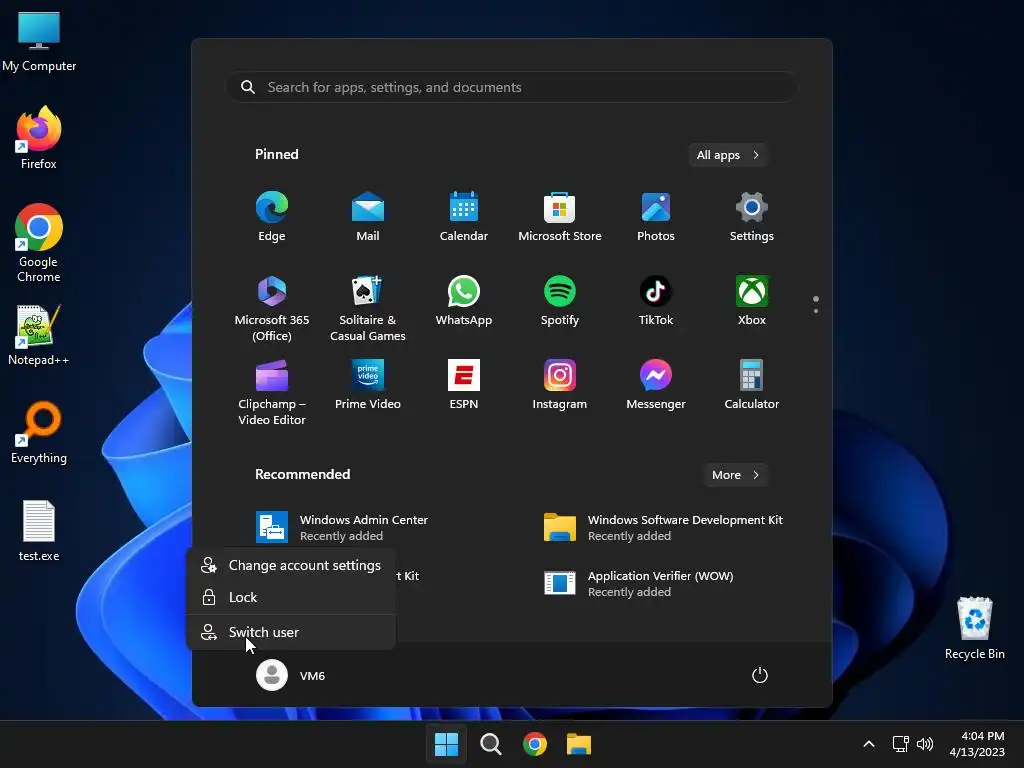This screenshot has width=1024, height=768.
Task: Open the ESPN app
Action: 464,385
